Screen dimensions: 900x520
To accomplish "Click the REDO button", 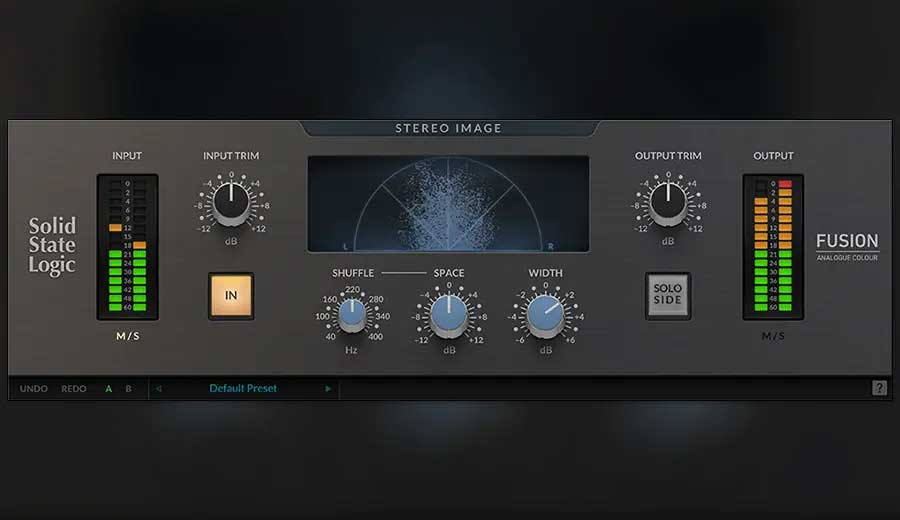I will coord(74,389).
